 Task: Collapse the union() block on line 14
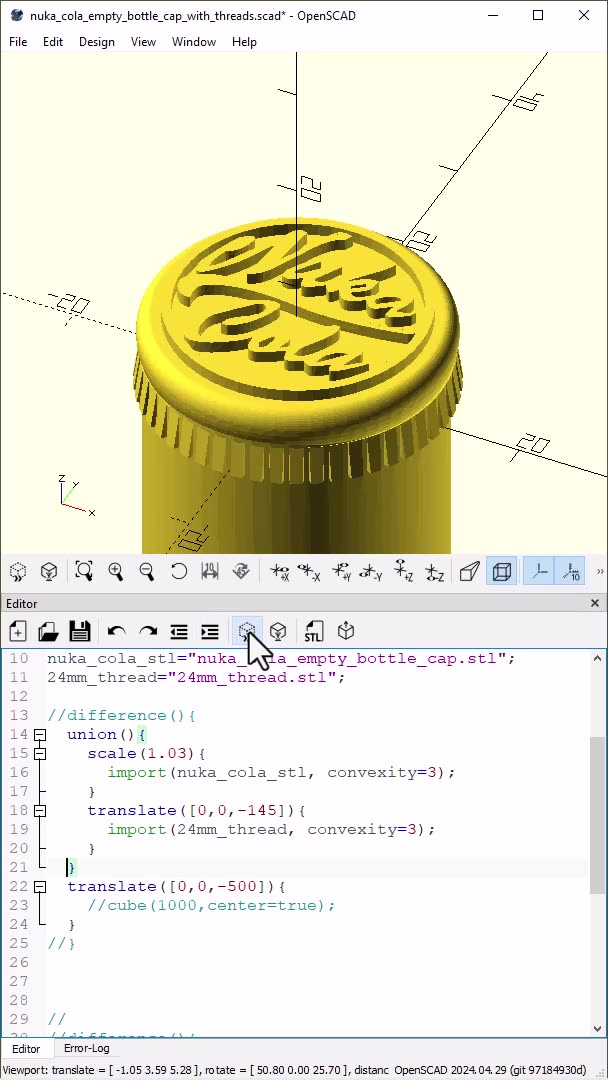tap(40, 735)
